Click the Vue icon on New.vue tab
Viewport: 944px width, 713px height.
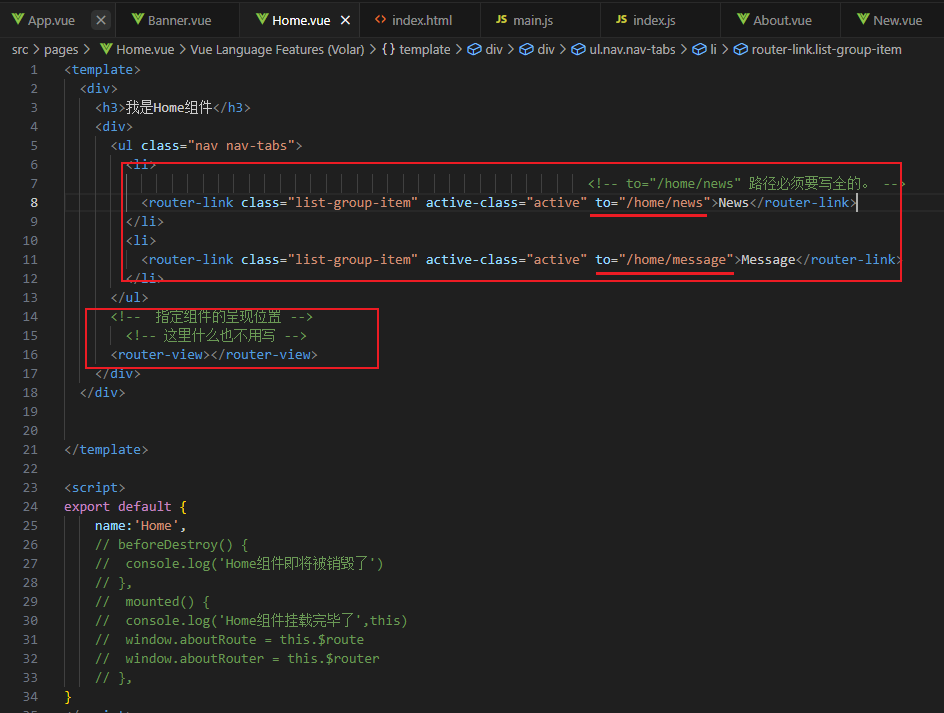point(863,19)
